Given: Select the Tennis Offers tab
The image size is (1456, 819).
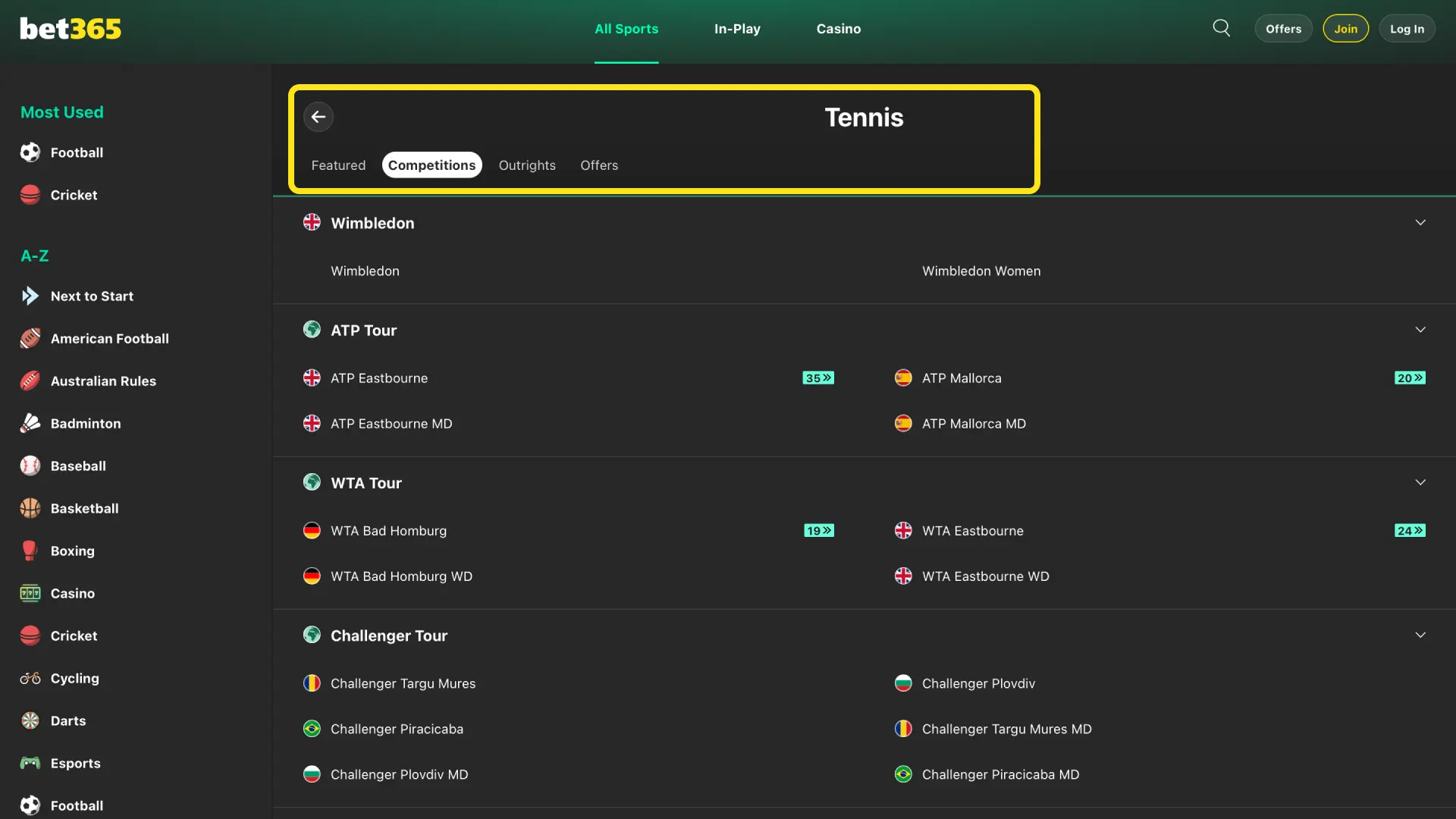Looking at the screenshot, I should click(599, 165).
